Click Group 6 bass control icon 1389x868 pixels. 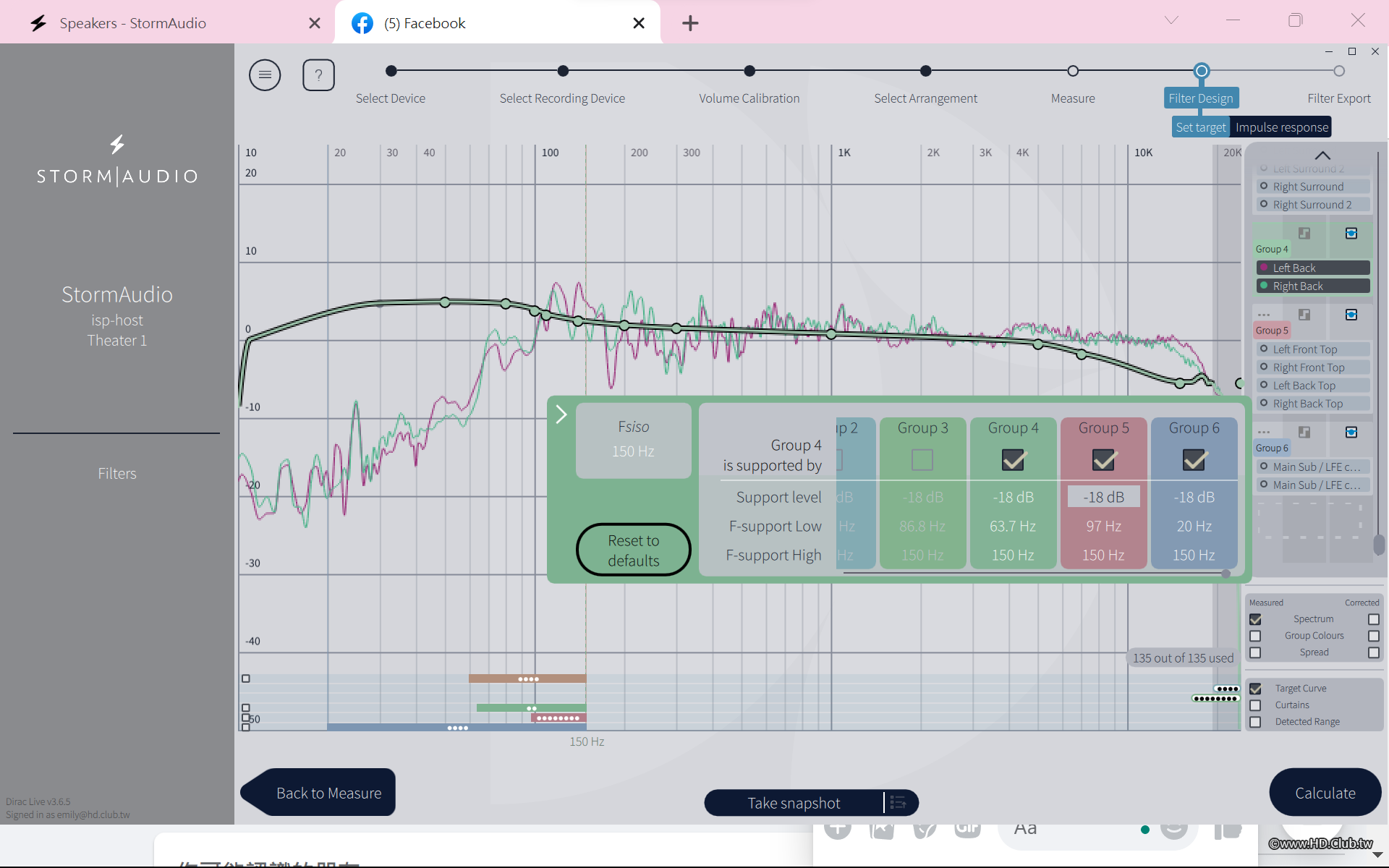coord(1351,432)
